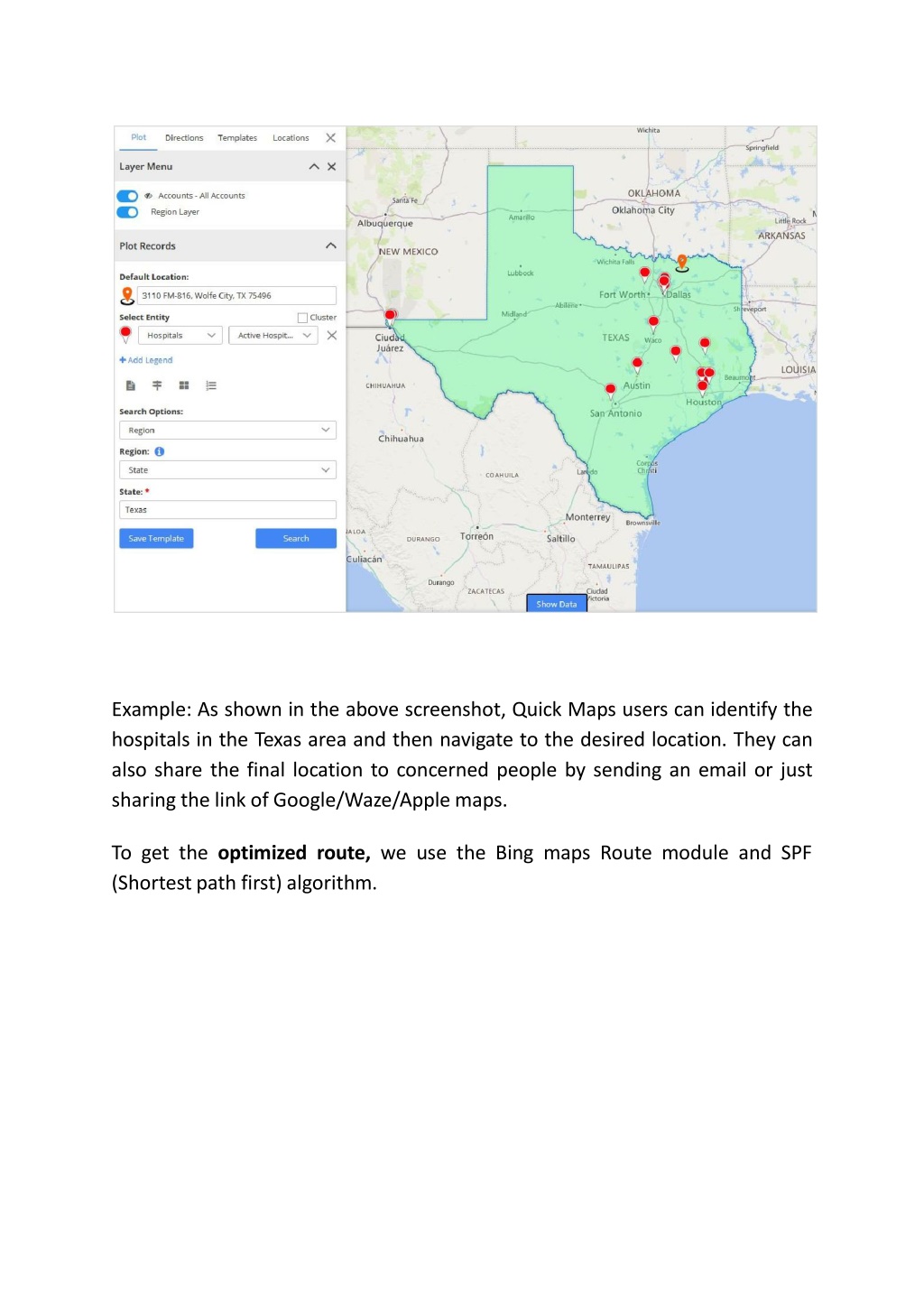Viewport: 924px width, 1307px height.
Task: Click the red pin near Ciudad Juárez
Action: tap(391, 317)
